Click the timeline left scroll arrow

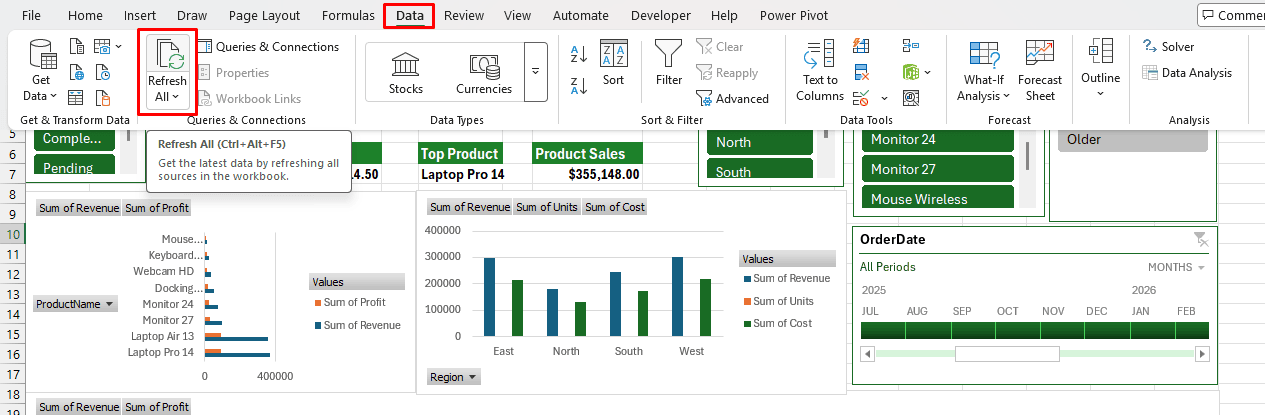click(x=868, y=353)
